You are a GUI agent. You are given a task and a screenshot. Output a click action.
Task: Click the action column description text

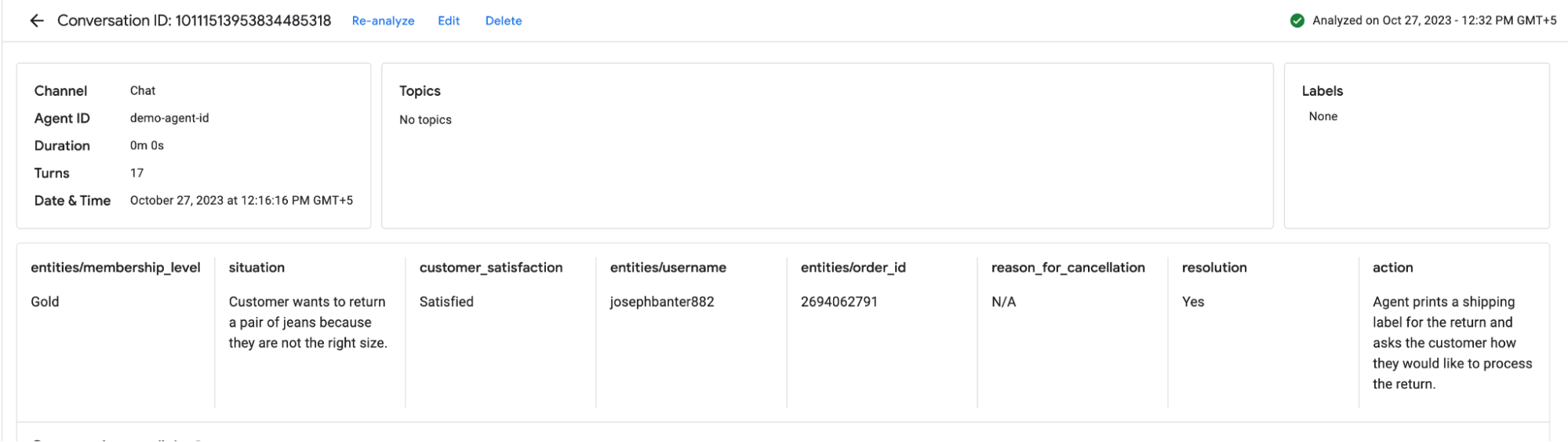[x=1453, y=343]
